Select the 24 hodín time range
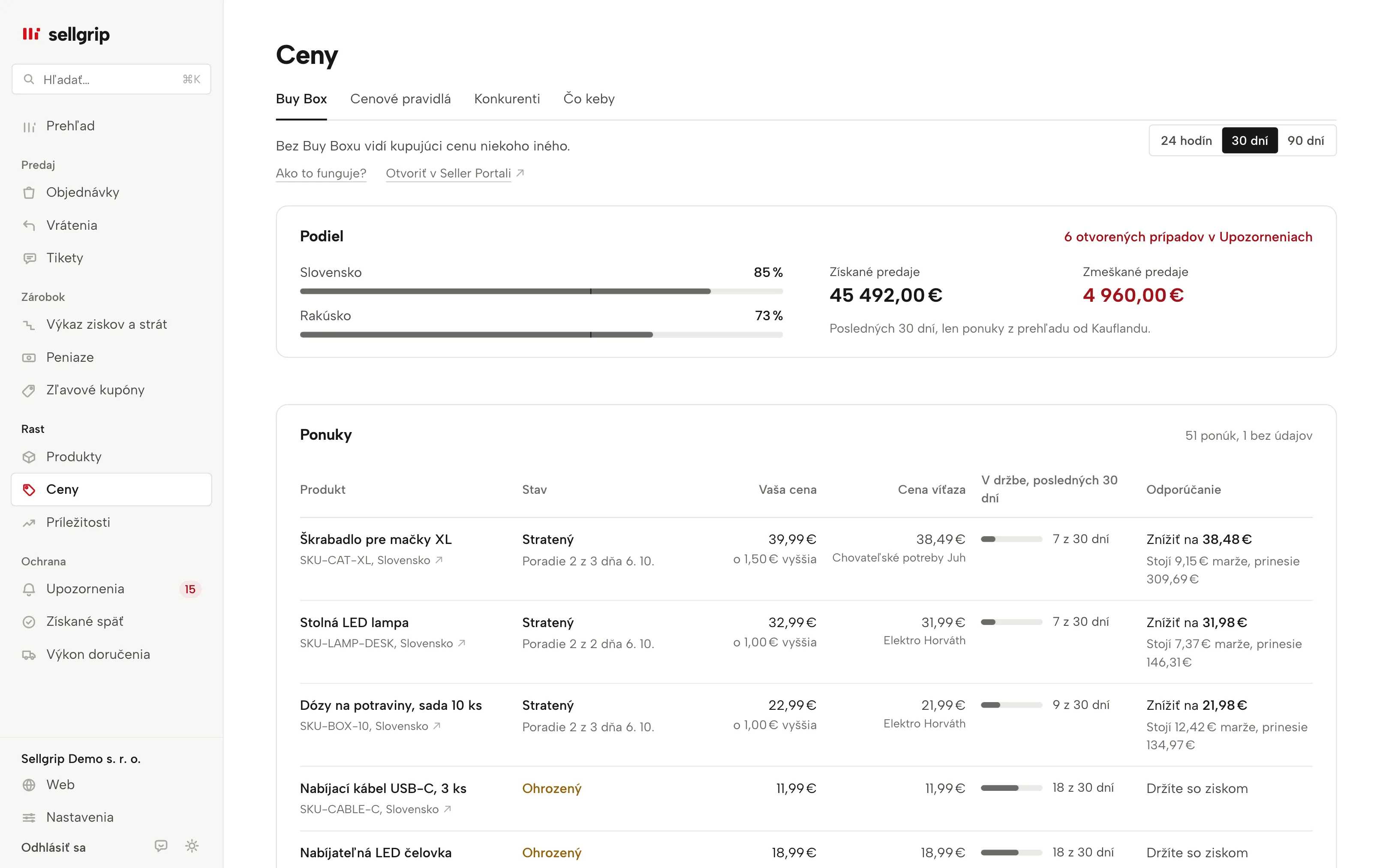 tap(1186, 141)
